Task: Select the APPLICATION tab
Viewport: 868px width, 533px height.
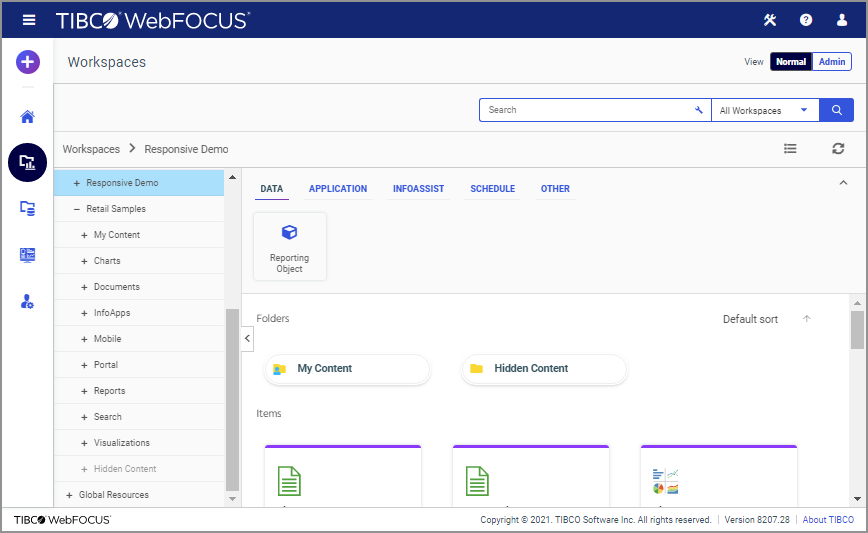Action: click(338, 189)
